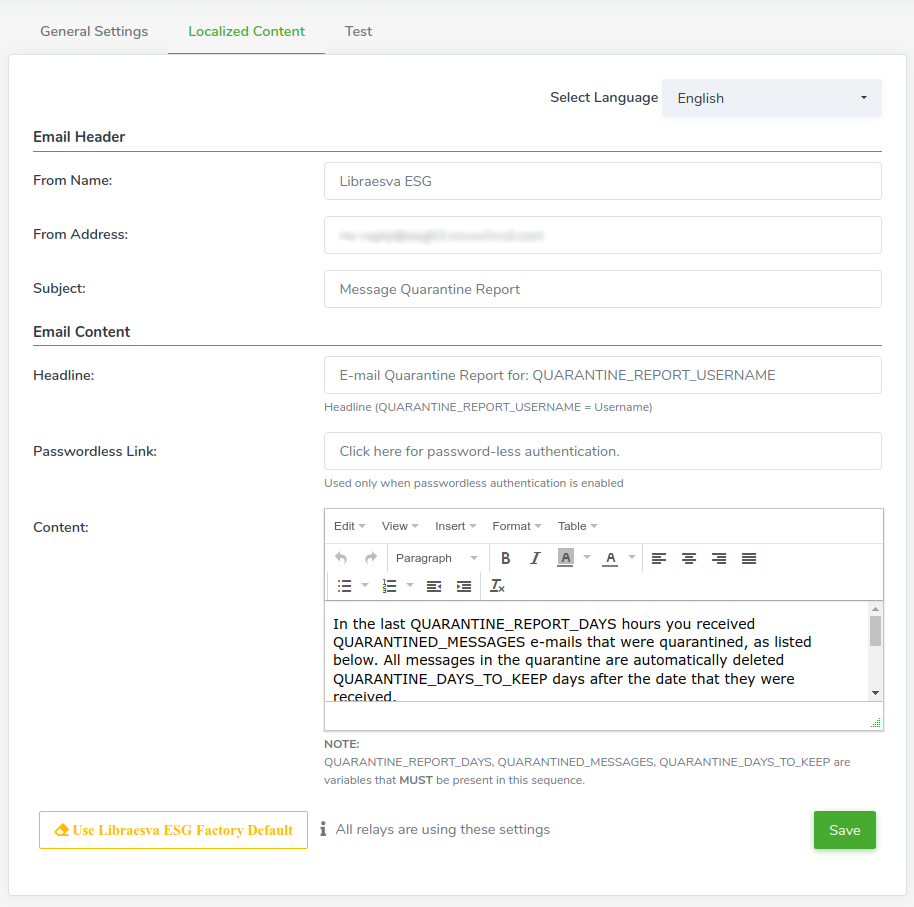
Task: Toggle bold formatting in the editor
Action: (505, 558)
